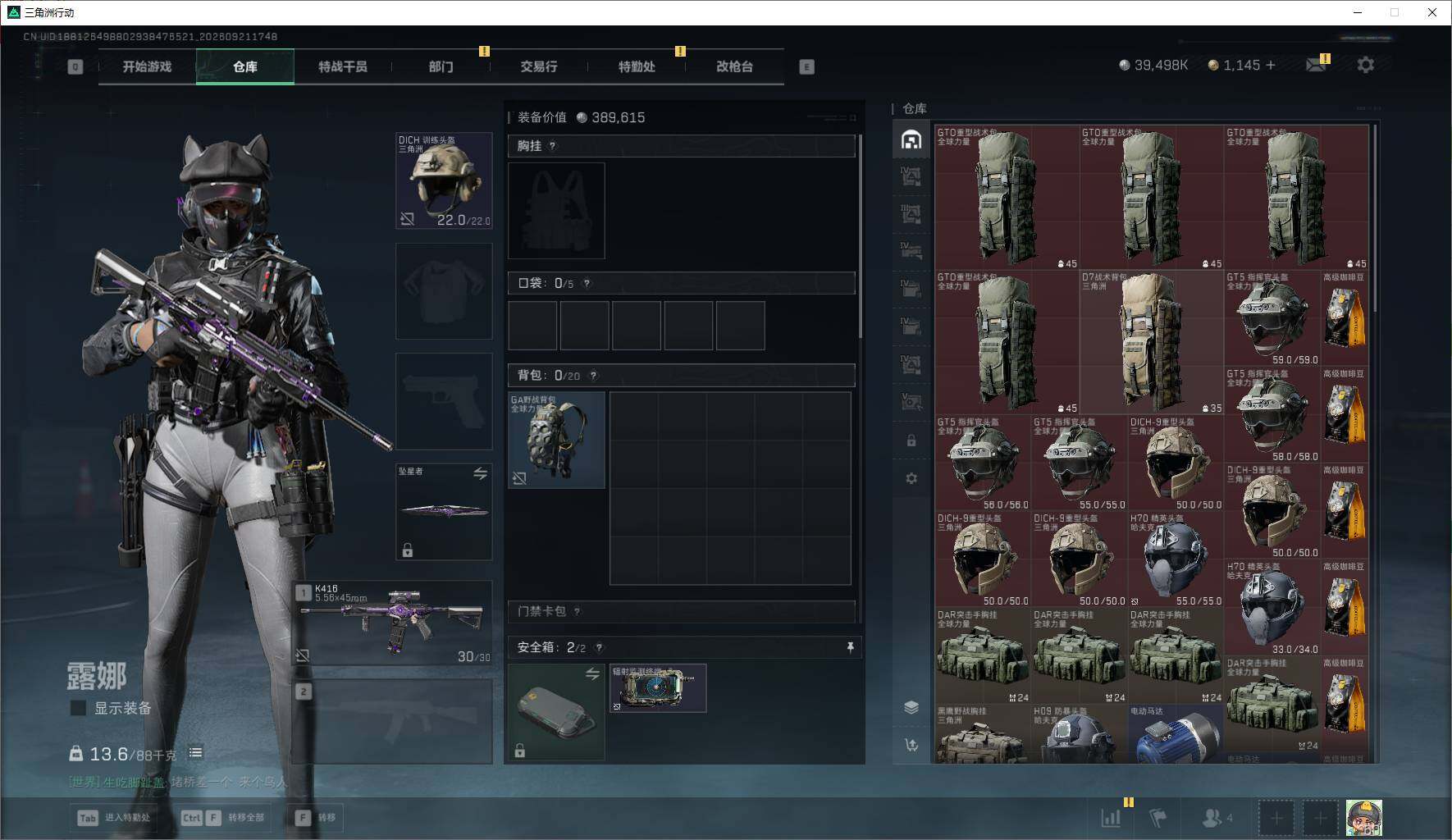Click the E next tab key button

pyautogui.click(x=806, y=66)
